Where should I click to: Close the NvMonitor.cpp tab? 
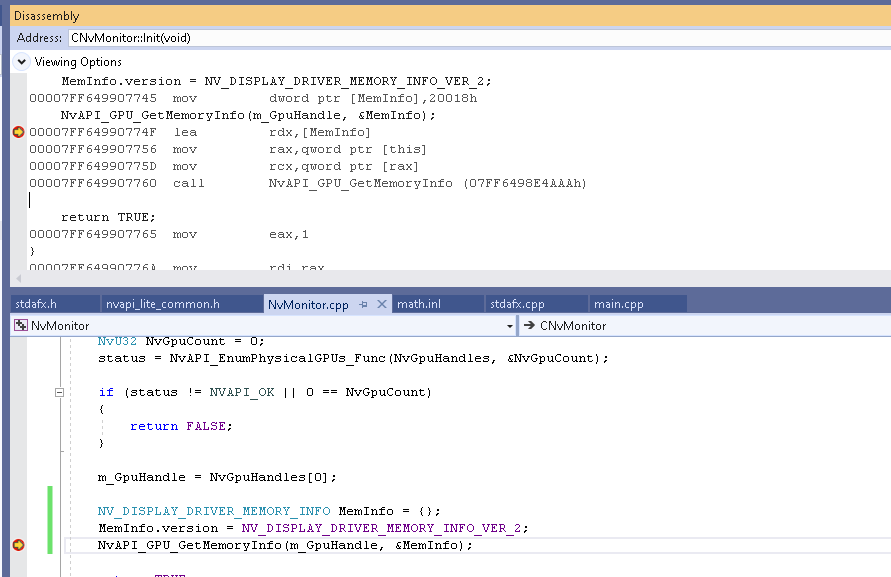click(x=381, y=304)
